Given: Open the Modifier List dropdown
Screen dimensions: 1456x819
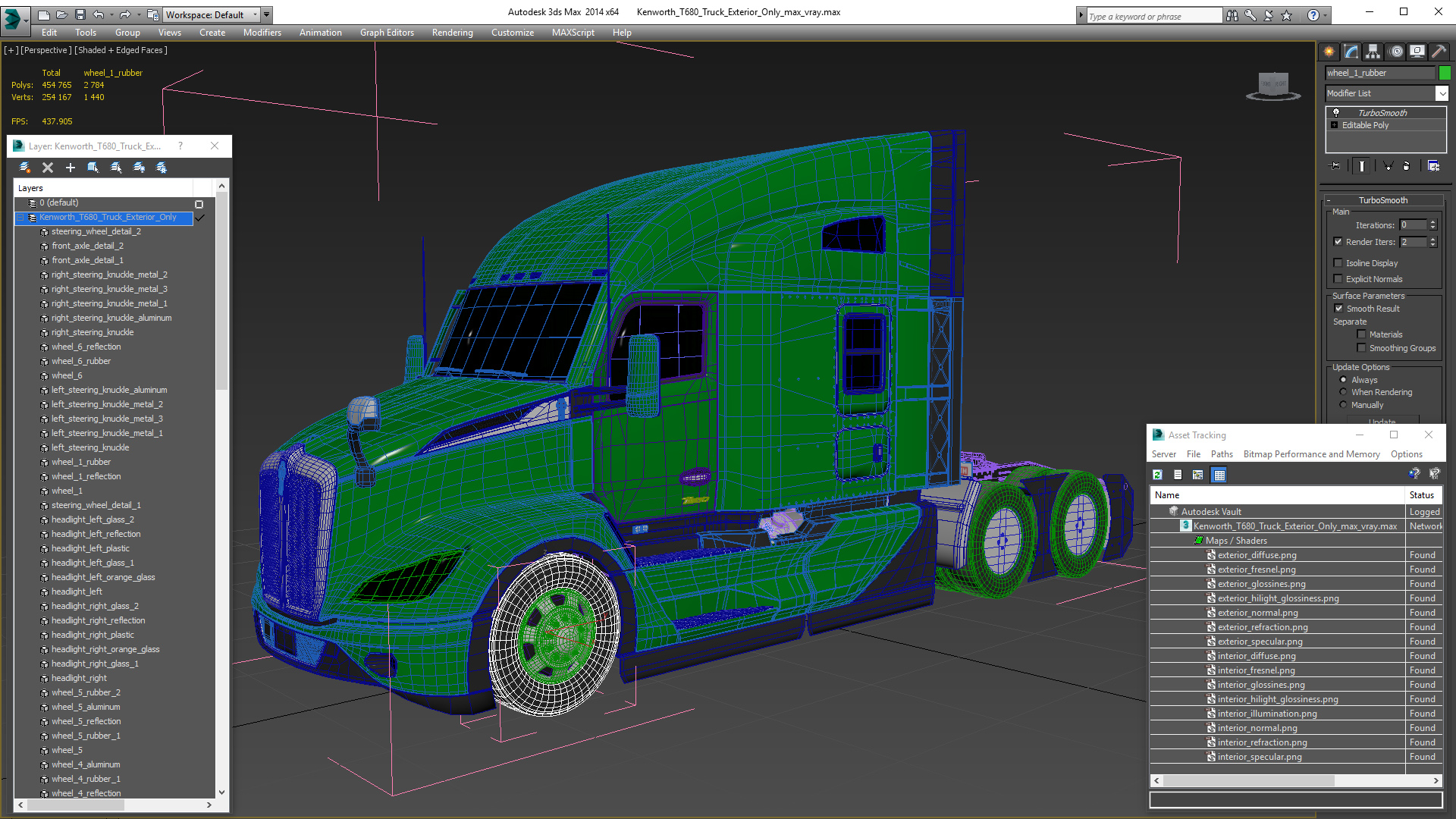Looking at the screenshot, I should (x=1442, y=93).
